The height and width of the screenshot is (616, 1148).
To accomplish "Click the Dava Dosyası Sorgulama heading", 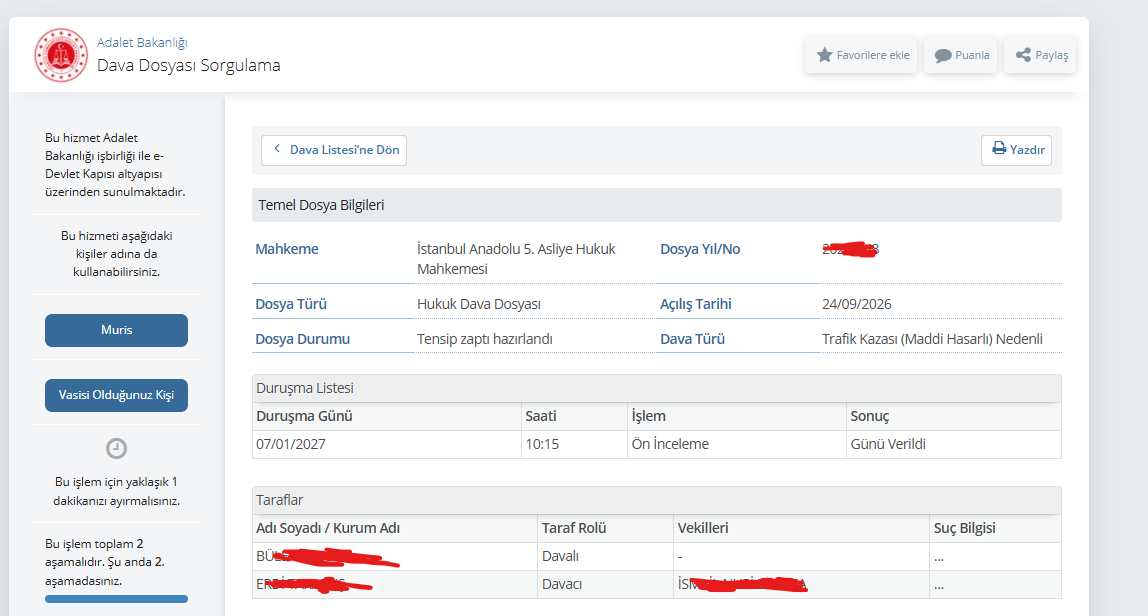I will (x=189, y=65).
